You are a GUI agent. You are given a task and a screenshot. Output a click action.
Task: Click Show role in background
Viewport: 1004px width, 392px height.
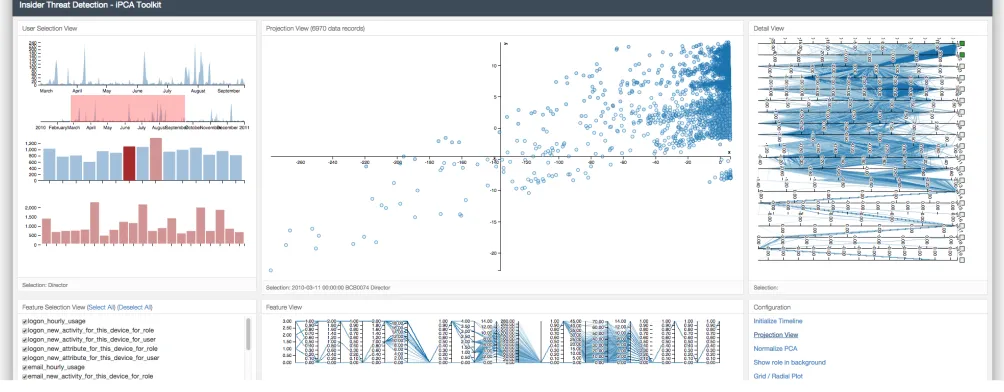789,363
